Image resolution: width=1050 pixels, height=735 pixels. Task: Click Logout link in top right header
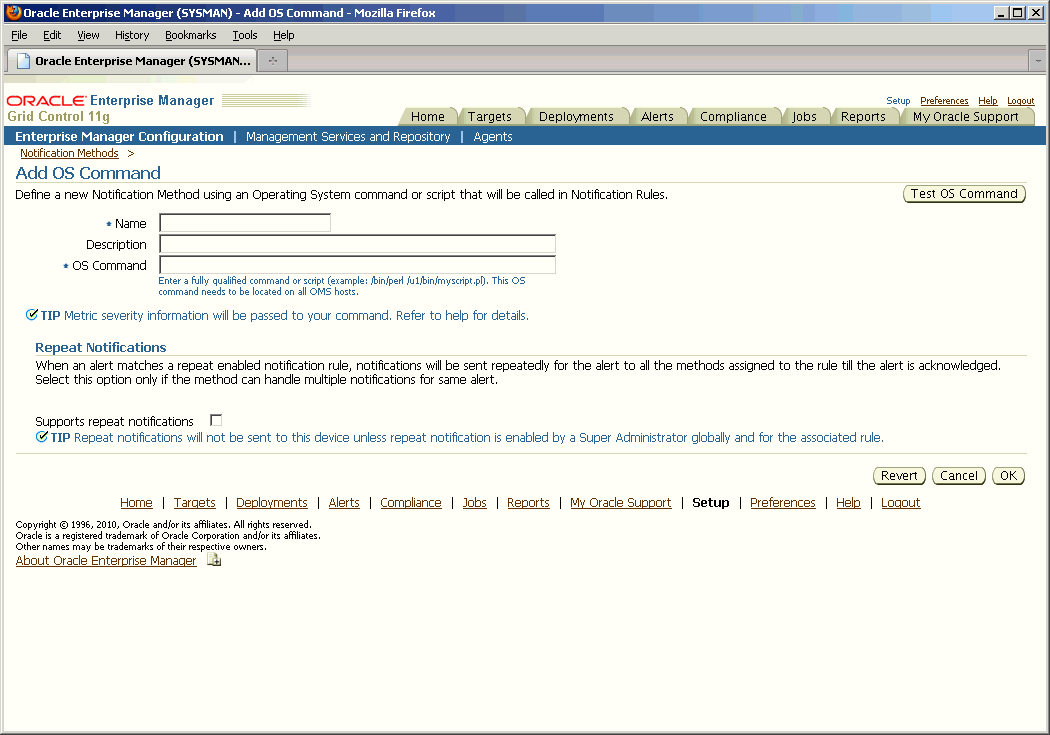1021,100
